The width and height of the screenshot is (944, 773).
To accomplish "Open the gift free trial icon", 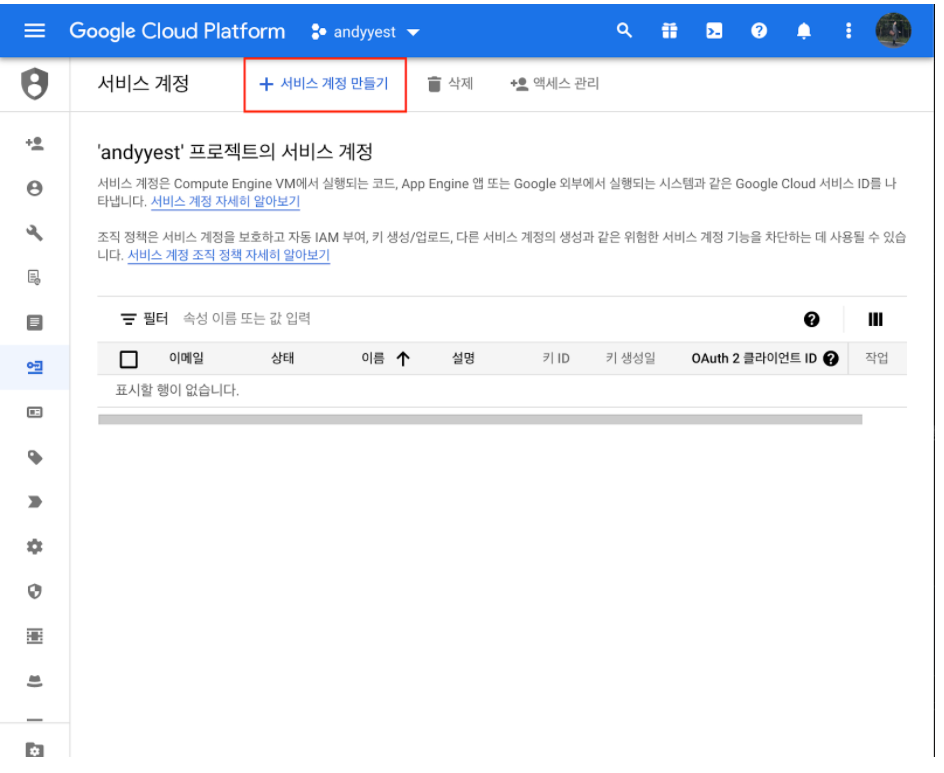I will [669, 31].
